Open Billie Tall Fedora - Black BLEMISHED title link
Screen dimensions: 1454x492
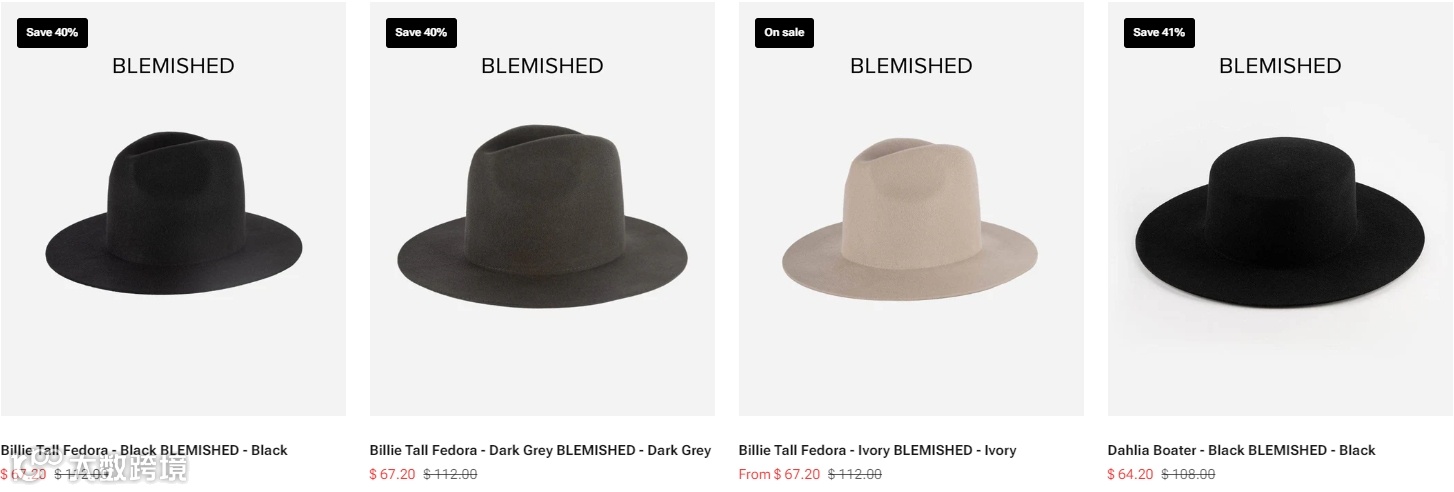[144, 450]
